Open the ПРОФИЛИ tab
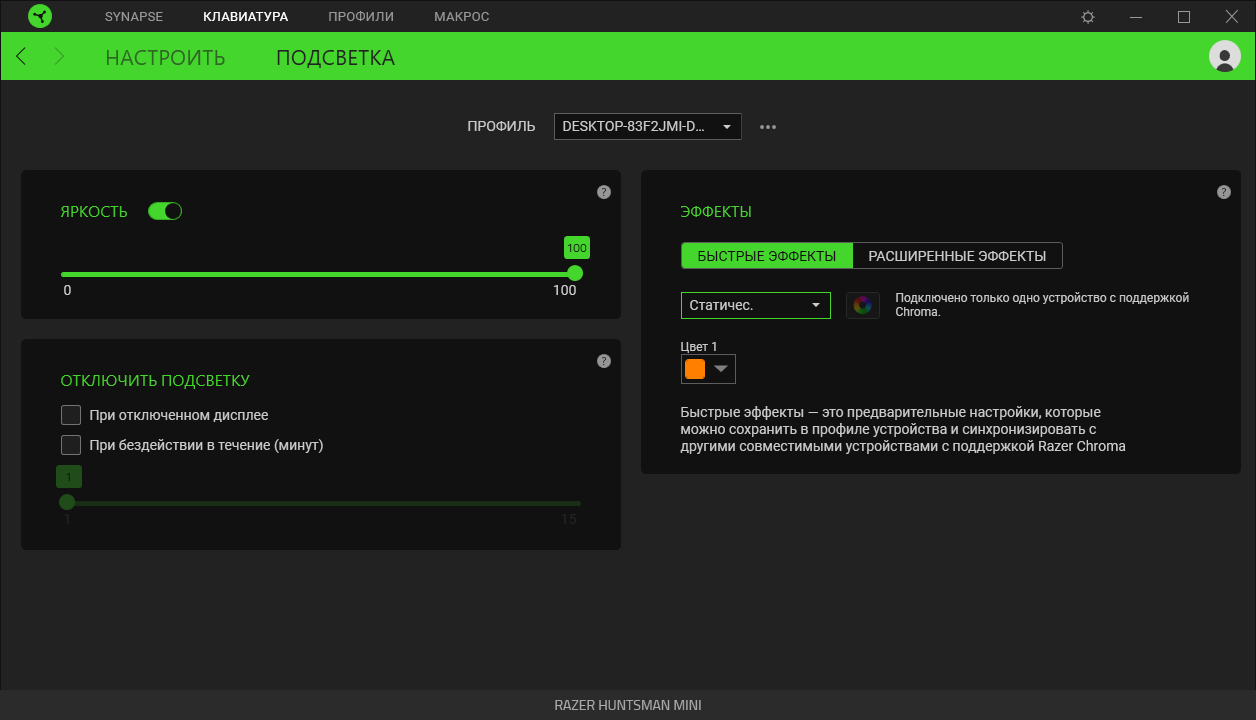Viewport: 1256px width, 720px height. [x=361, y=17]
